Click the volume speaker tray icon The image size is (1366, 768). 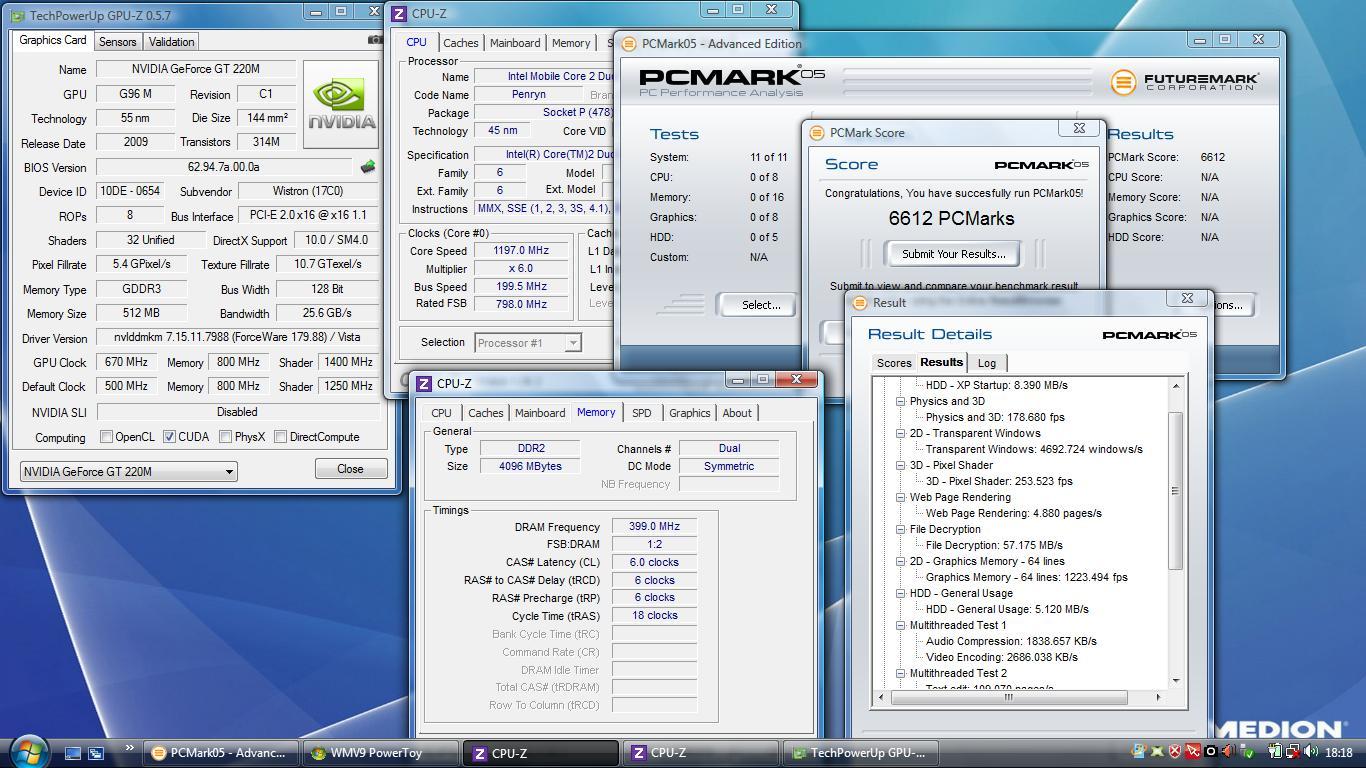1311,752
